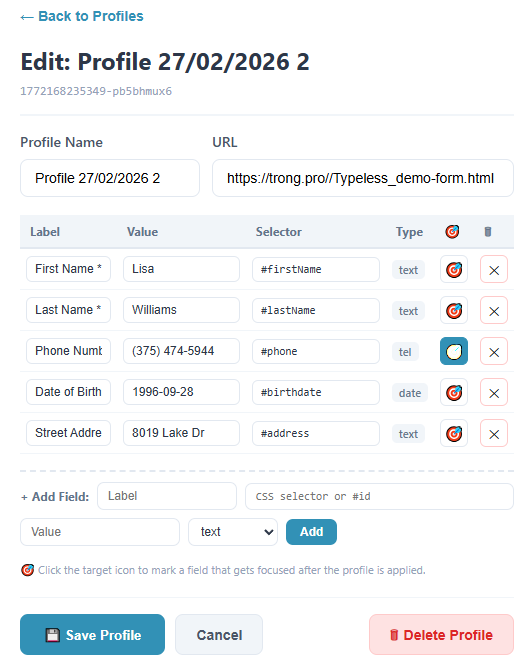Add the new field with Add button

click(312, 532)
